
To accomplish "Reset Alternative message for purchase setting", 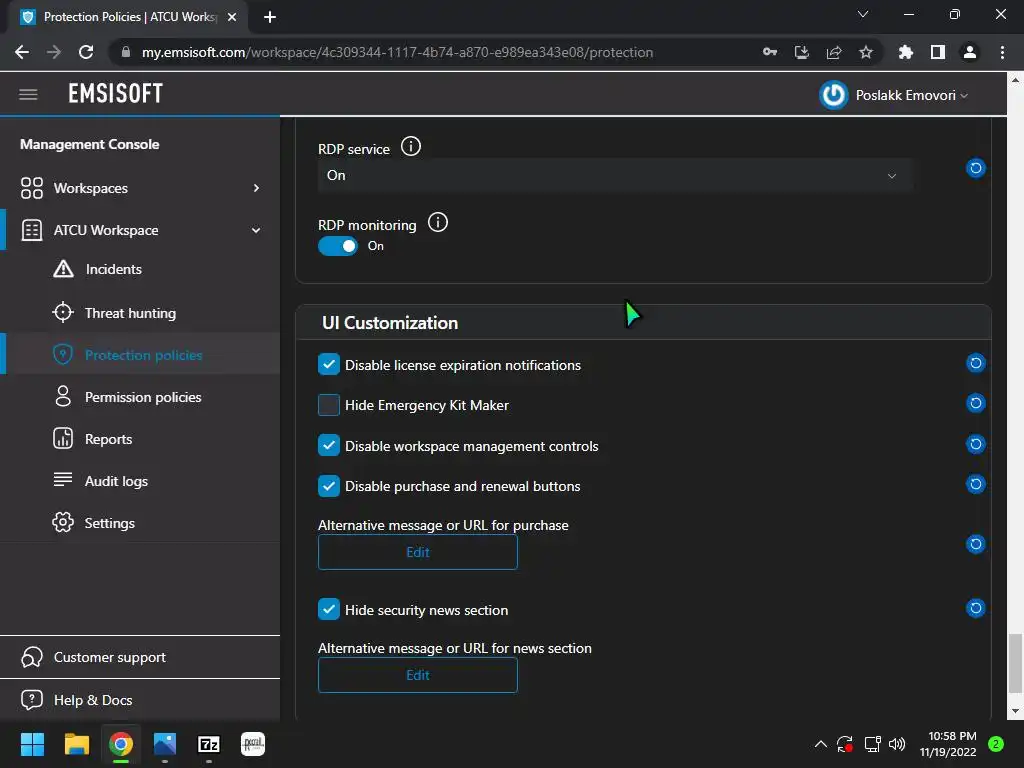I will coord(976,544).
